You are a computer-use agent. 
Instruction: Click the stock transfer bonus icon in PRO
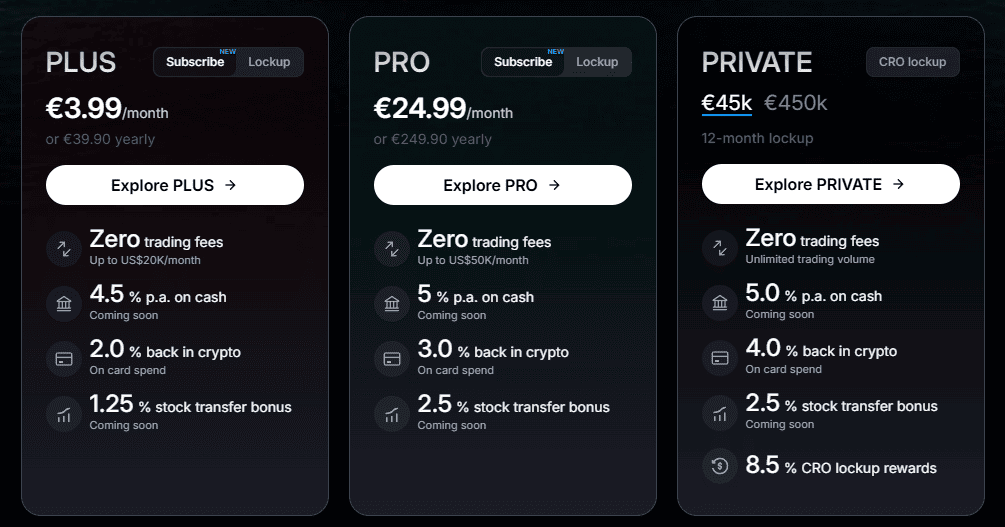point(392,414)
